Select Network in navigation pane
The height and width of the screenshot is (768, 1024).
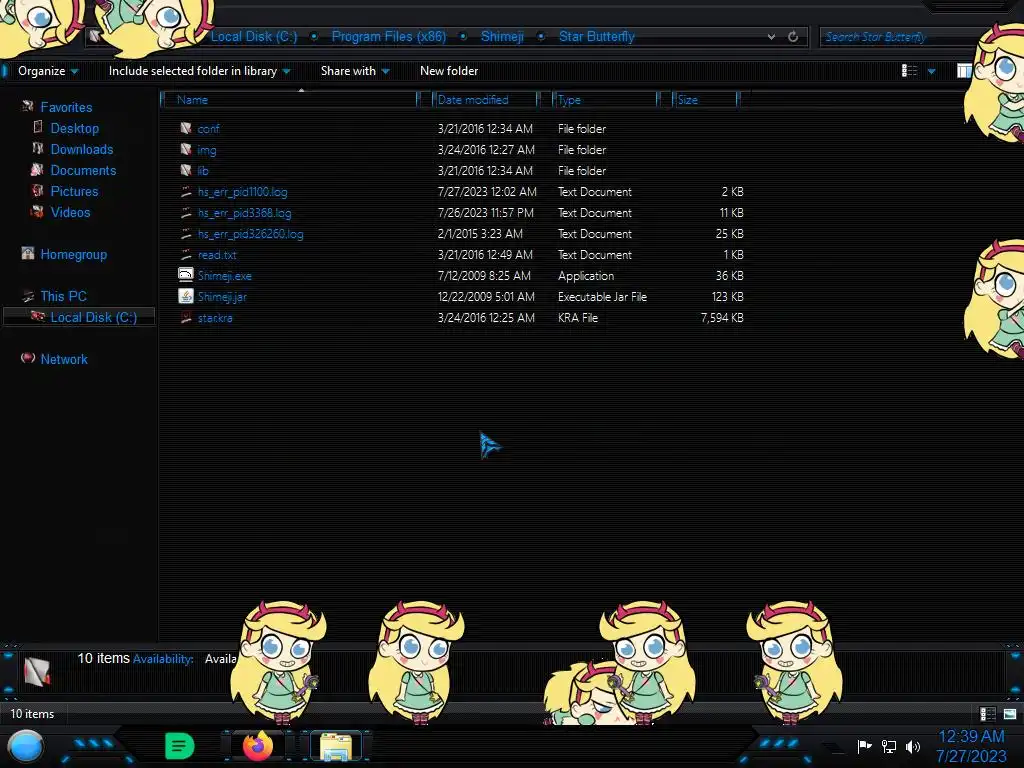pyautogui.click(x=64, y=359)
